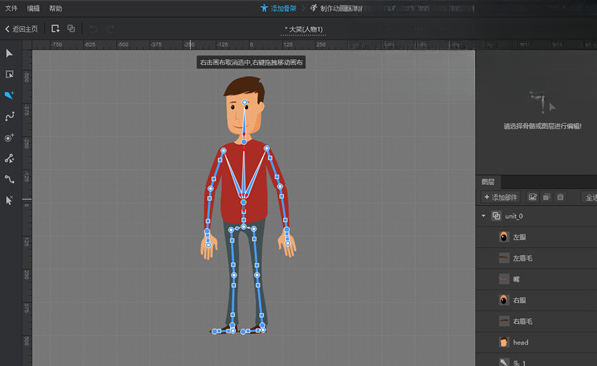
Task: Click the new canvas icon beside 返回主页
Action: click(55, 29)
